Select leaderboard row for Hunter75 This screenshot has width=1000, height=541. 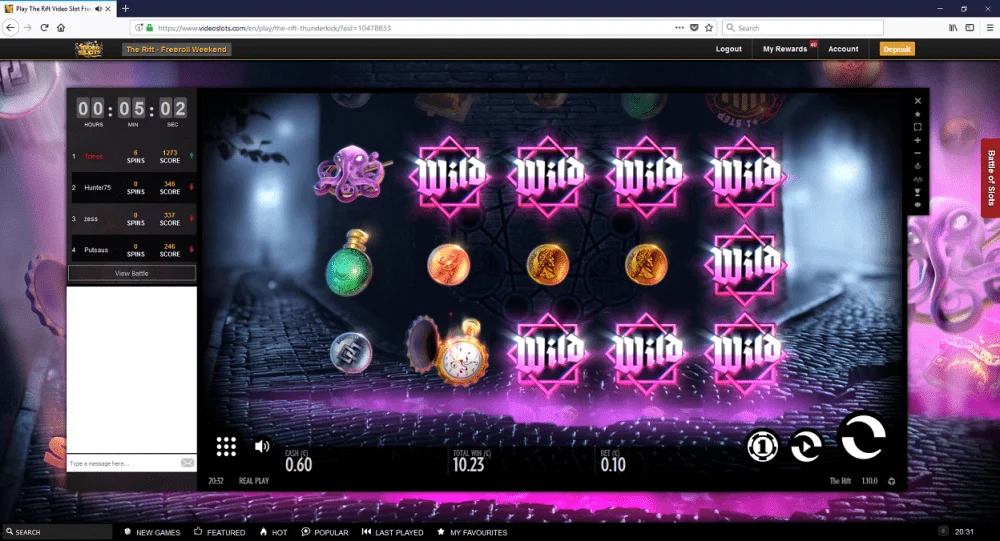pyautogui.click(x=132, y=188)
